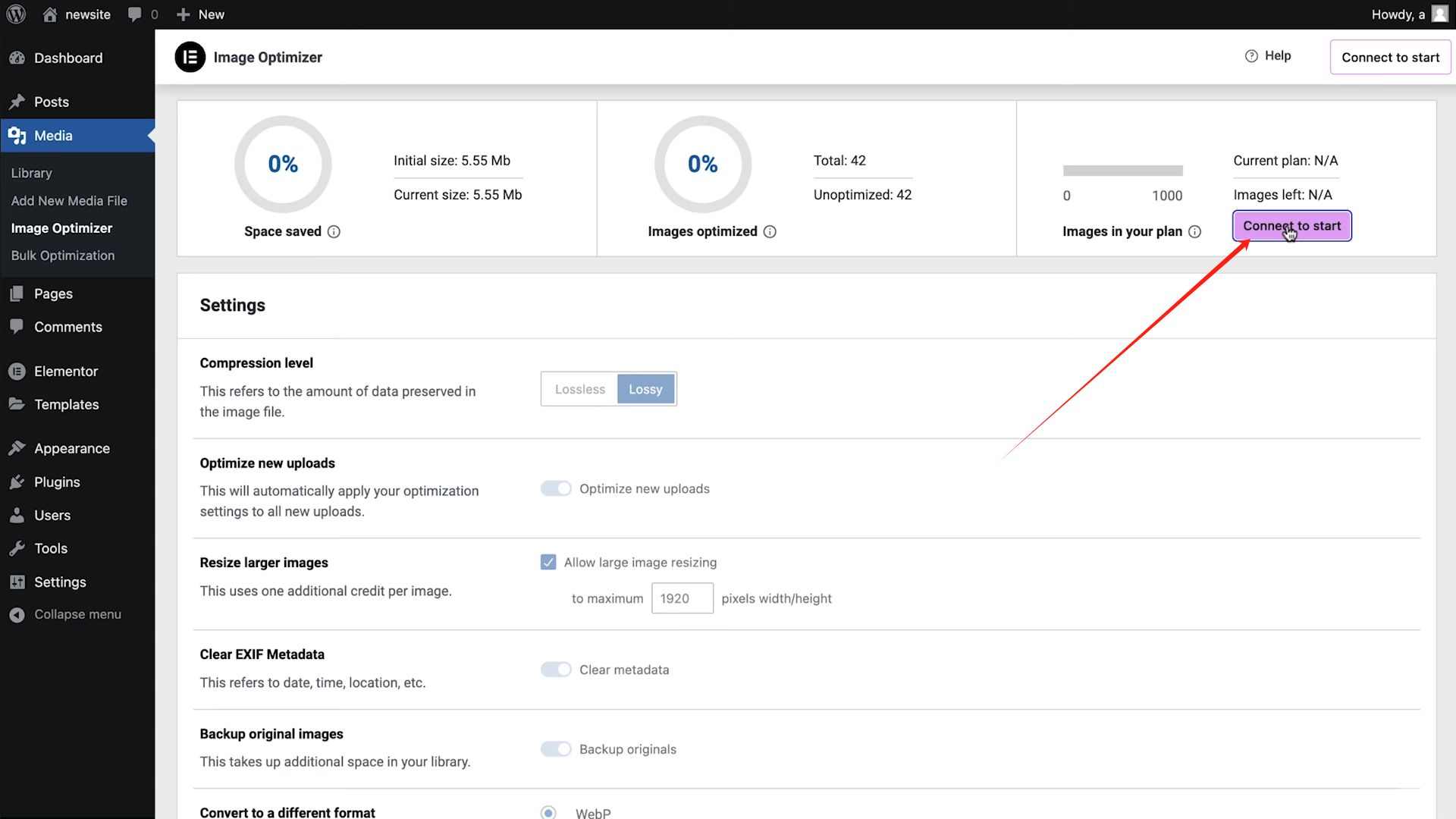Open the Elementor Image Optimizer logo icon
This screenshot has width=1456, height=819.
pyautogui.click(x=190, y=57)
